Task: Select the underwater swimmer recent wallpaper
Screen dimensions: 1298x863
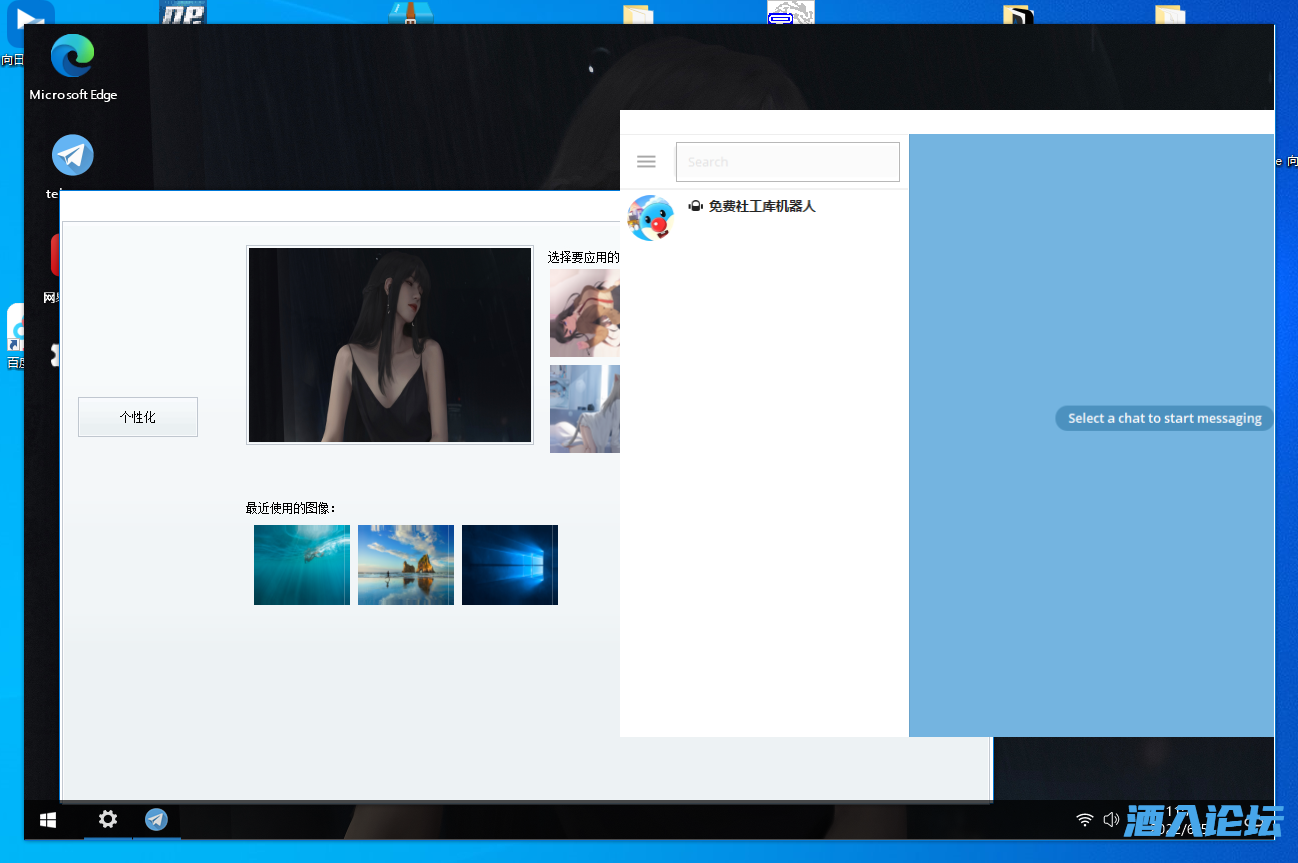Action: click(x=302, y=565)
